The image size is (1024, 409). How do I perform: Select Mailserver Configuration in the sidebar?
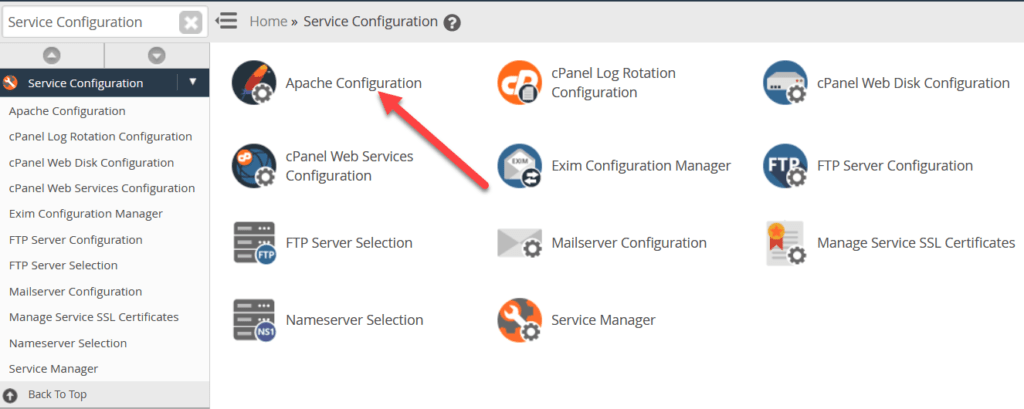click(75, 292)
